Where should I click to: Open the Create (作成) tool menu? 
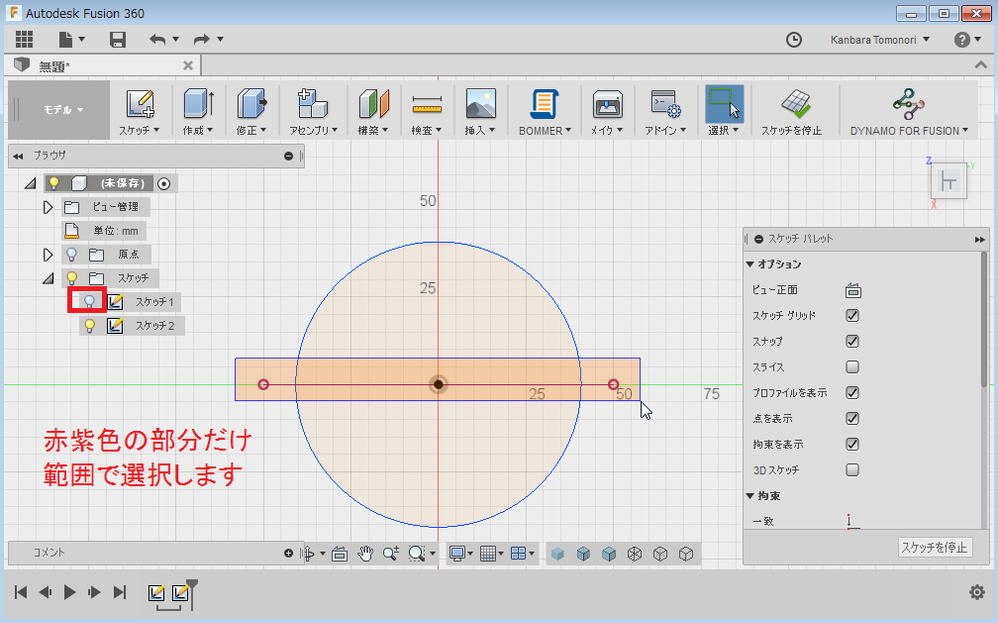[x=198, y=111]
